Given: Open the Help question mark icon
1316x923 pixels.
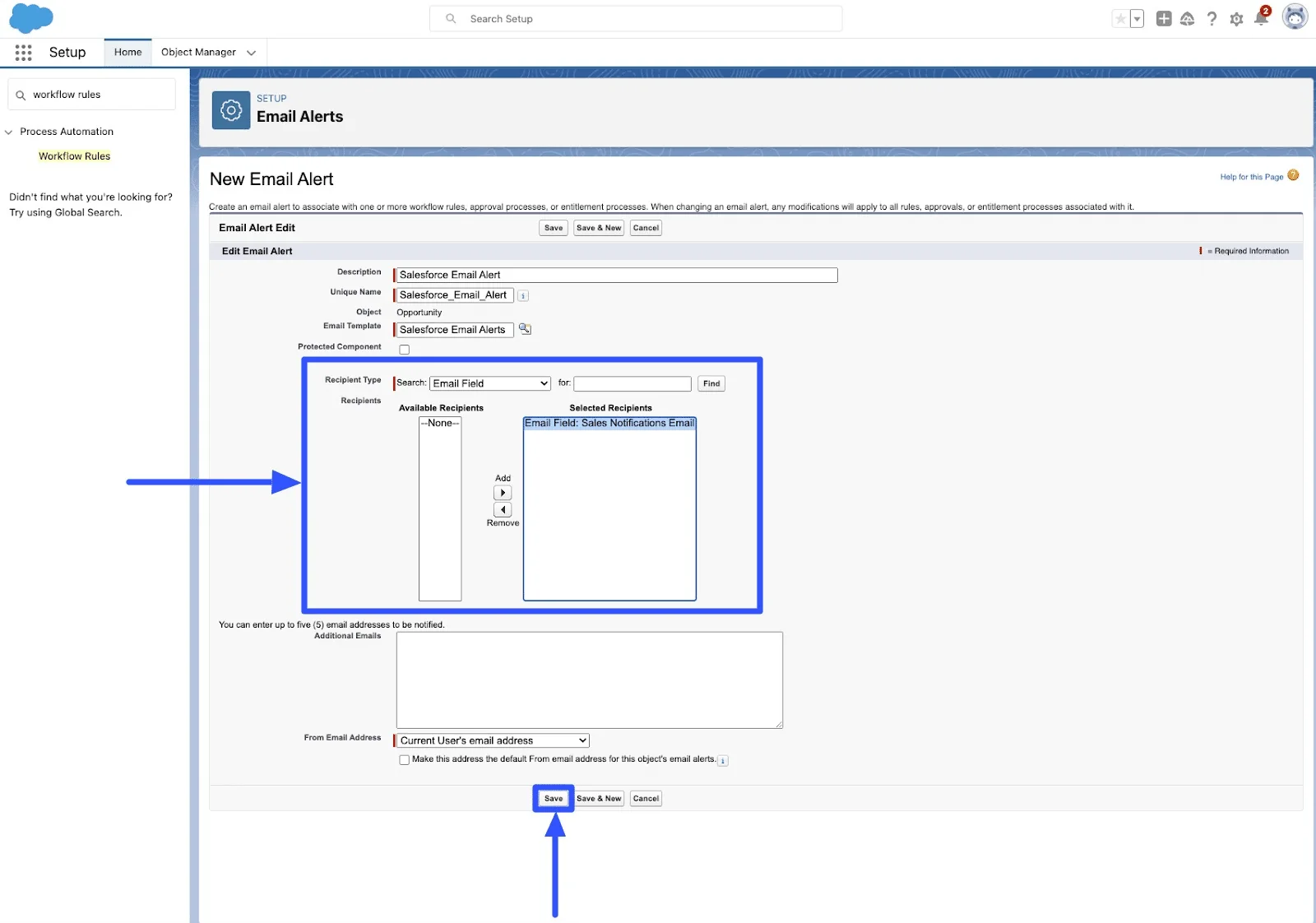Looking at the screenshot, I should [x=1212, y=19].
